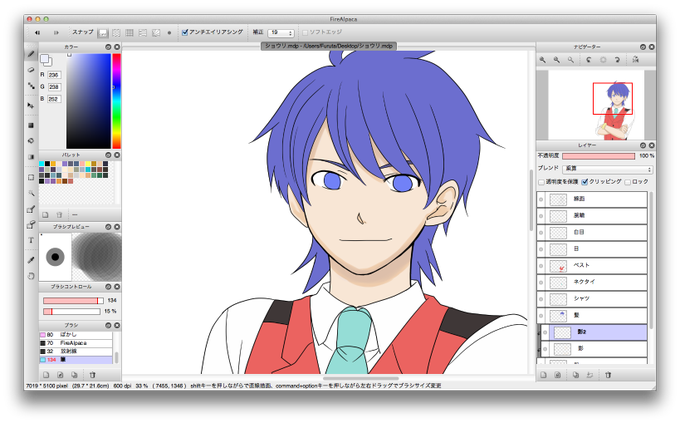Float the パレット panel
Image resolution: width=680 pixels, height=423 pixels.
[108, 155]
